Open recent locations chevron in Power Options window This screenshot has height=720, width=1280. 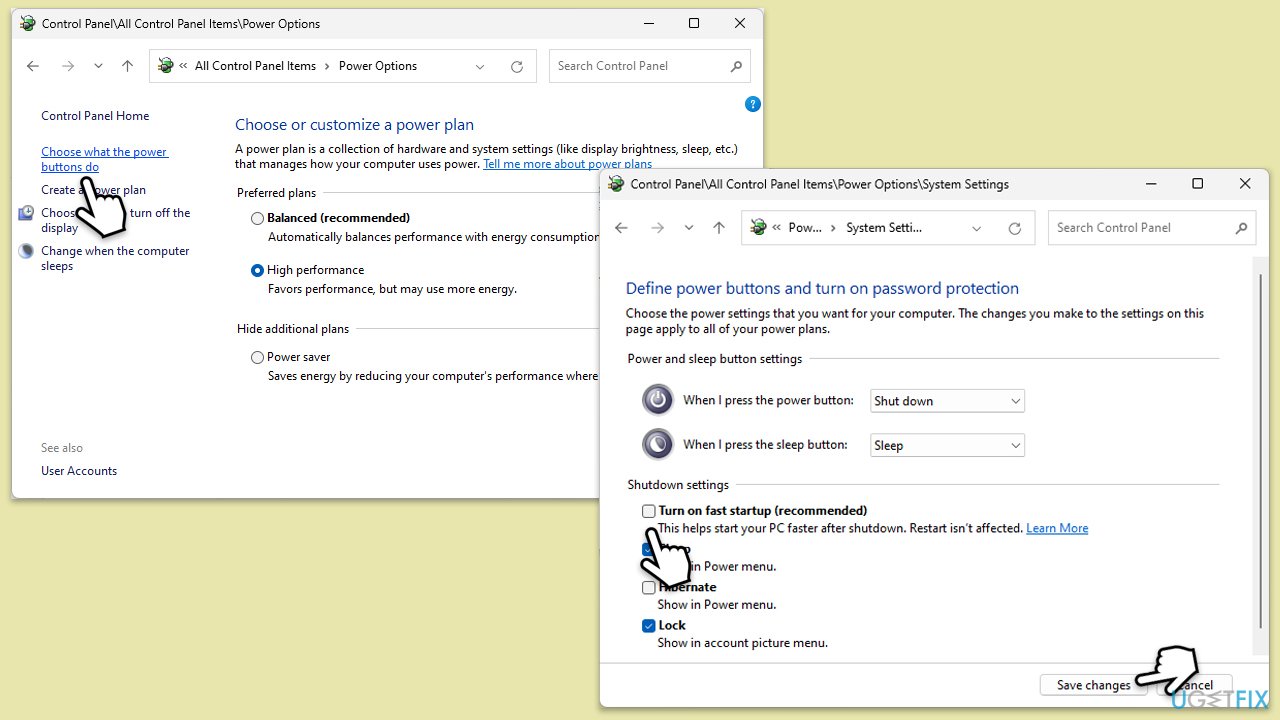pos(98,66)
